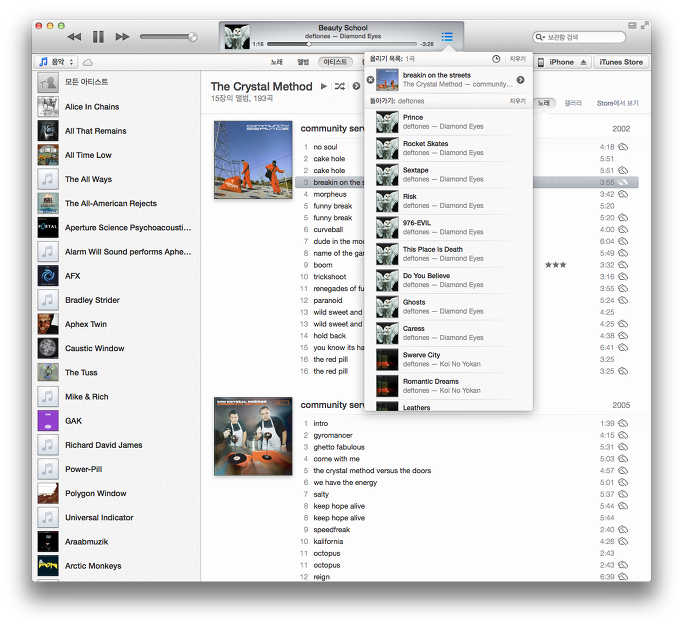Viewport: 683px width, 626px height.
Task: Select Caustic Window artist
Action: [118, 349]
